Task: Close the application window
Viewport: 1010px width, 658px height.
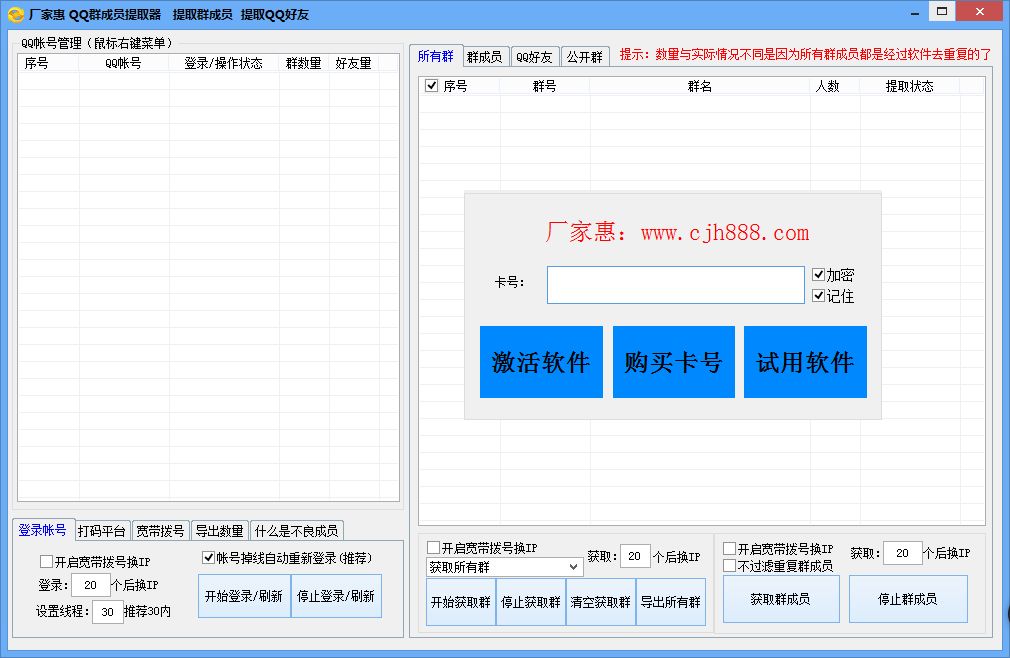Action: click(980, 12)
